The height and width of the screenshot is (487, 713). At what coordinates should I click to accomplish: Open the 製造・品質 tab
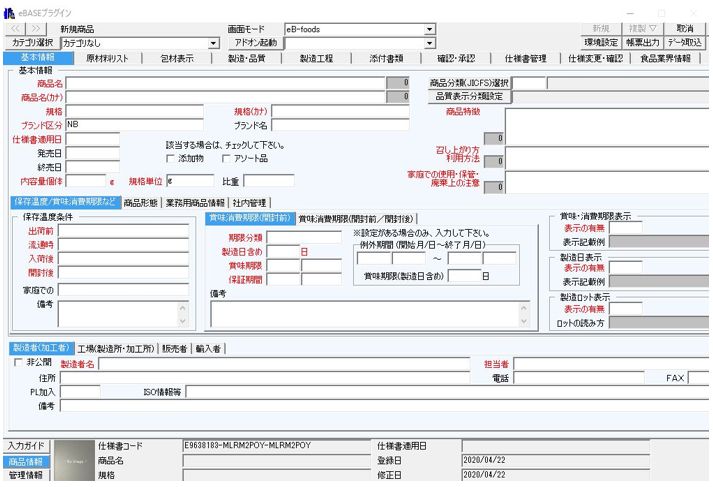tap(246, 58)
